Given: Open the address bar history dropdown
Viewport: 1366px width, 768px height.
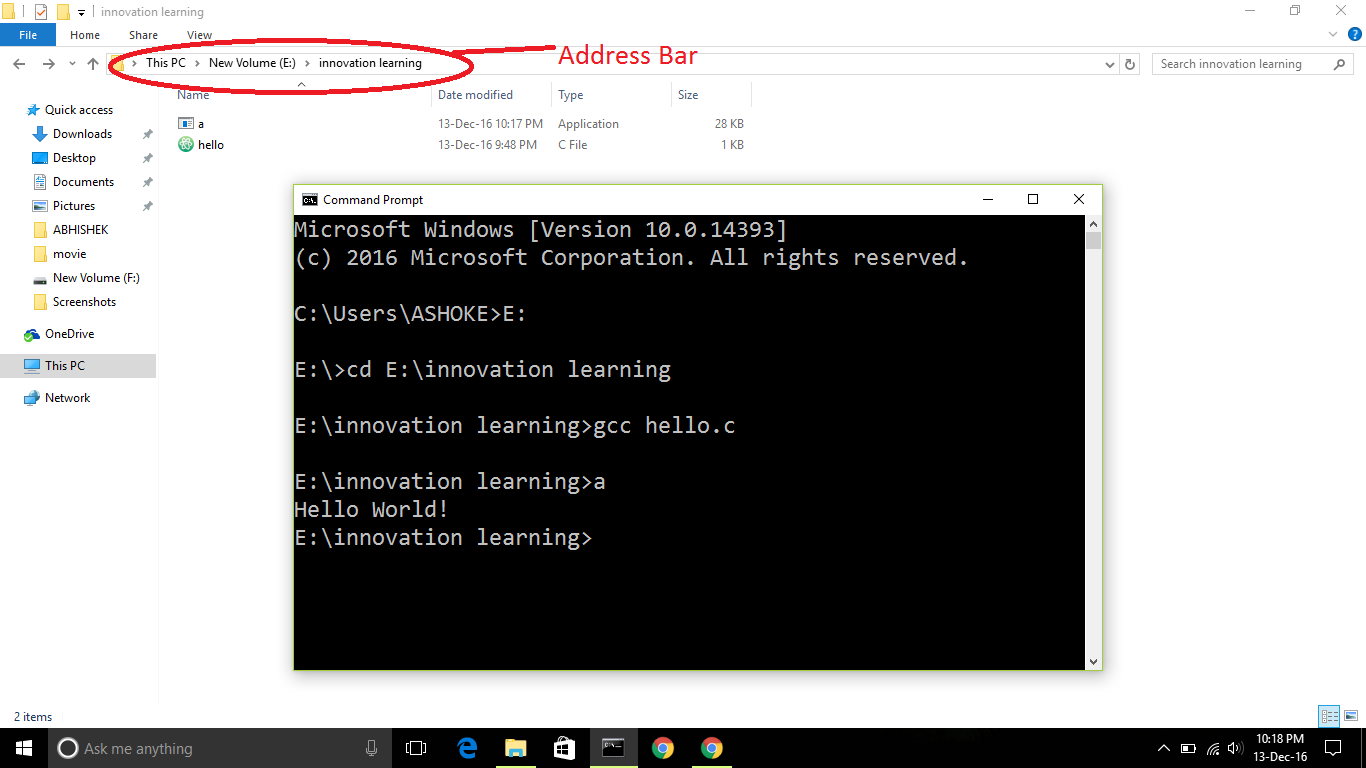Looking at the screenshot, I should tap(1109, 63).
